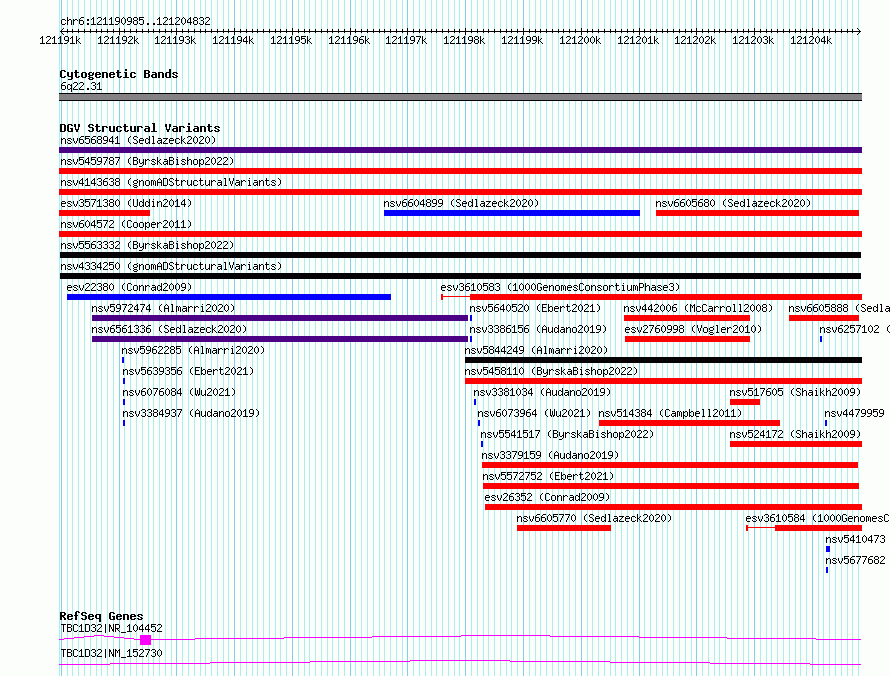The height and width of the screenshot is (676, 890).
Task: Click the chr6:121190985..121204832 coordinate label
Action: point(135,21)
